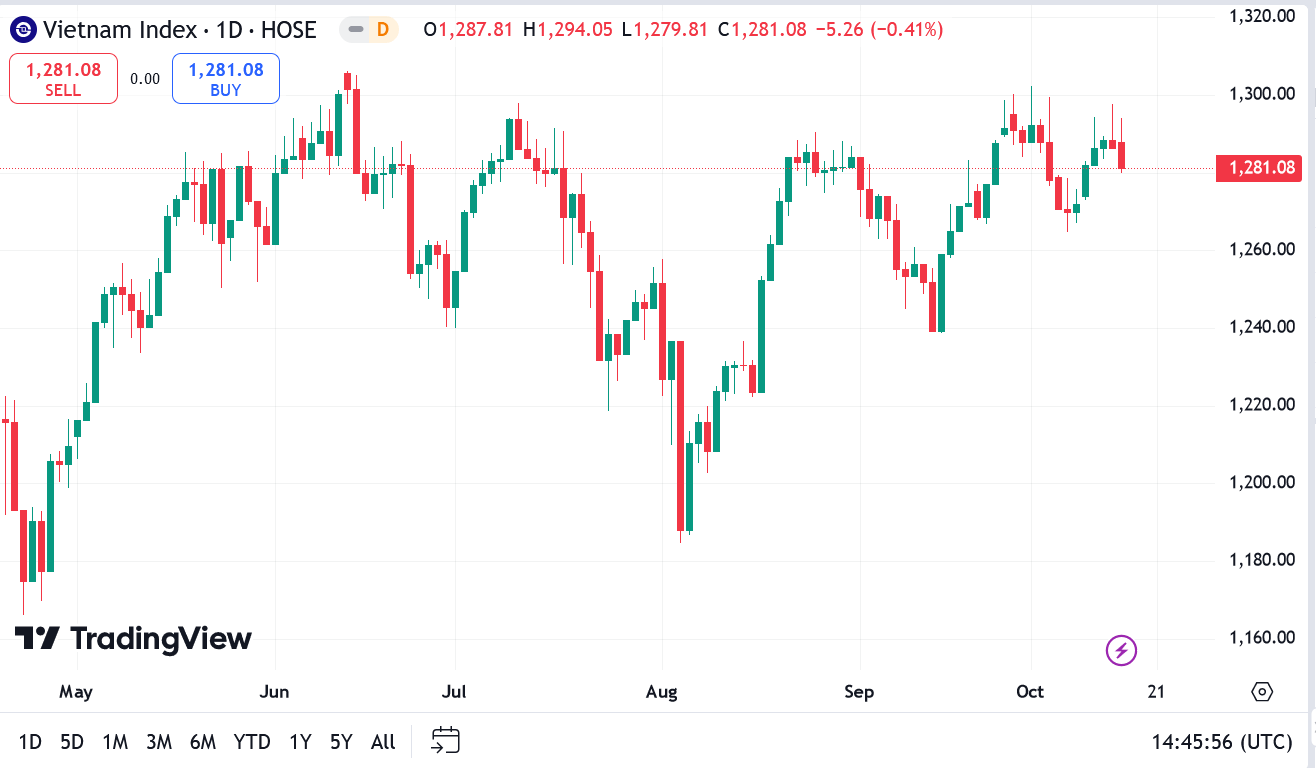The height and width of the screenshot is (768, 1316).
Task: Open the Go-to-date calendar icon
Action: (x=444, y=740)
